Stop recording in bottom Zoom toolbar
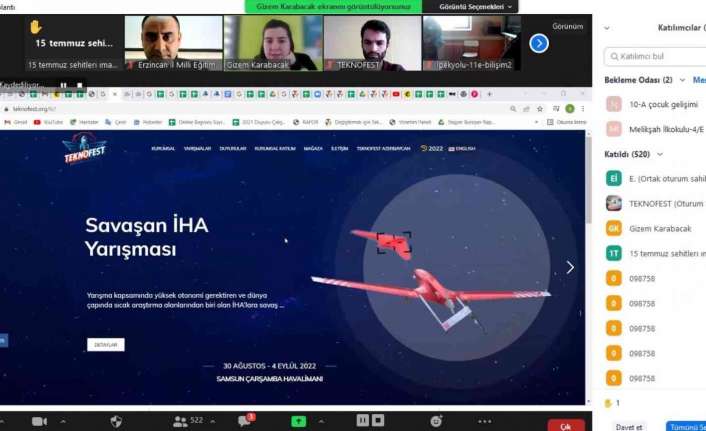 pos(378,420)
